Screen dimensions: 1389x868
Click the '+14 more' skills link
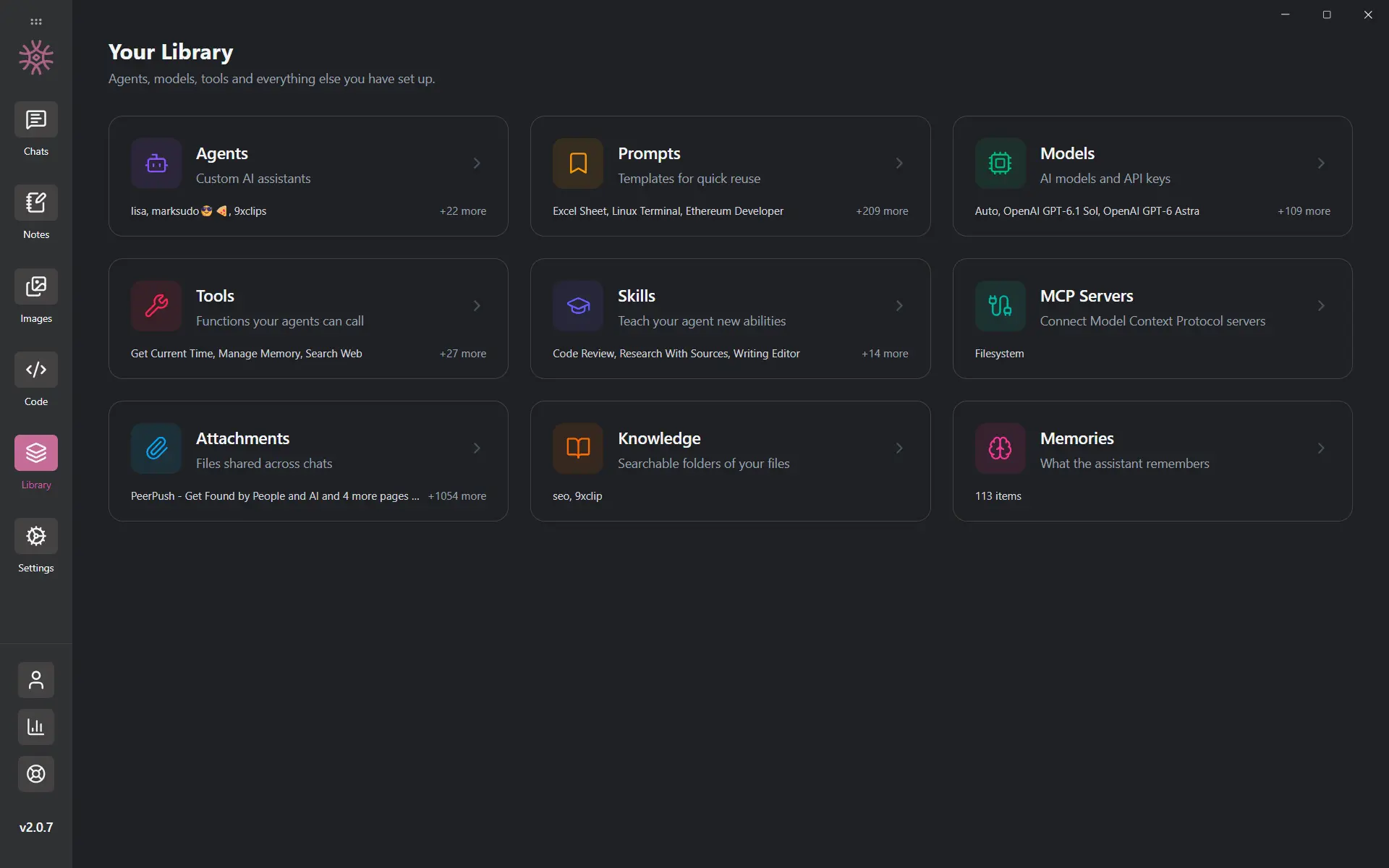[885, 354]
